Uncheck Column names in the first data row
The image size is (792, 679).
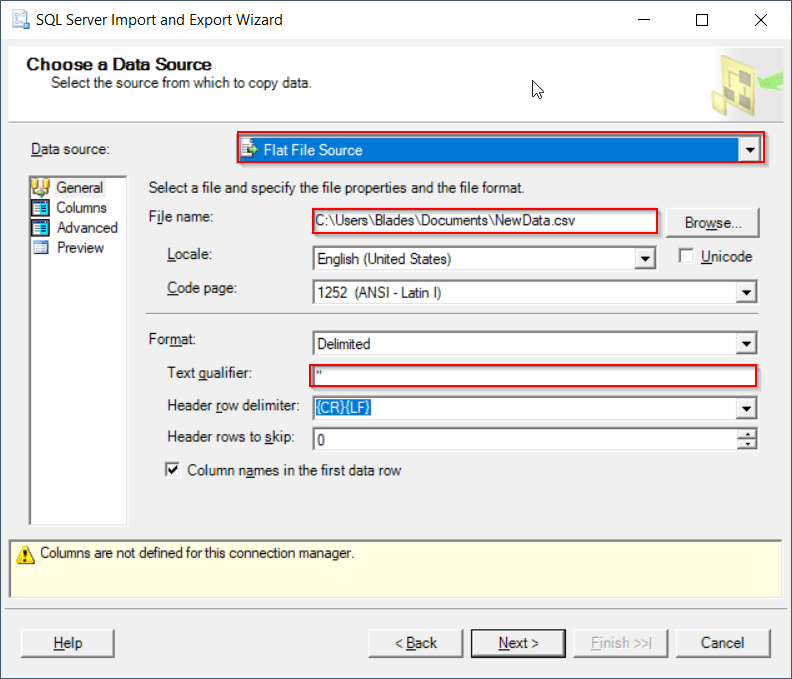[x=172, y=470]
